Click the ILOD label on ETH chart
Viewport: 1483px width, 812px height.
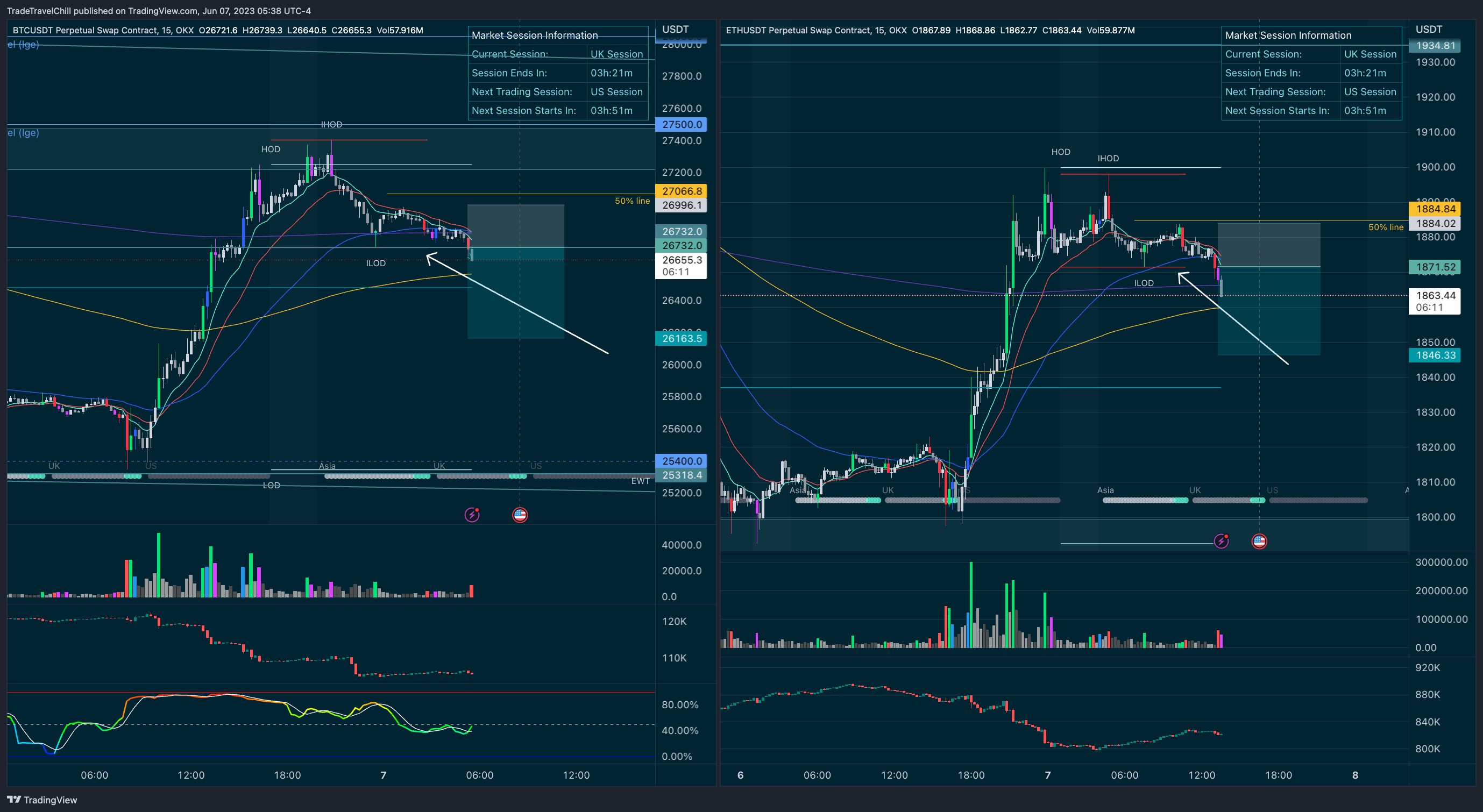[x=1144, y=283]
